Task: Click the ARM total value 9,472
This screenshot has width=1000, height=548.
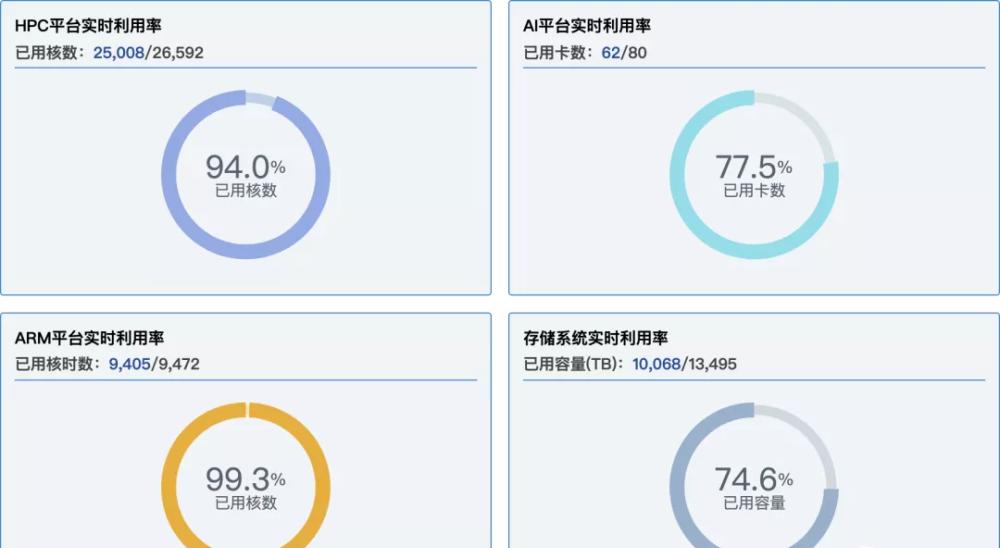Action: pos(179,364)
